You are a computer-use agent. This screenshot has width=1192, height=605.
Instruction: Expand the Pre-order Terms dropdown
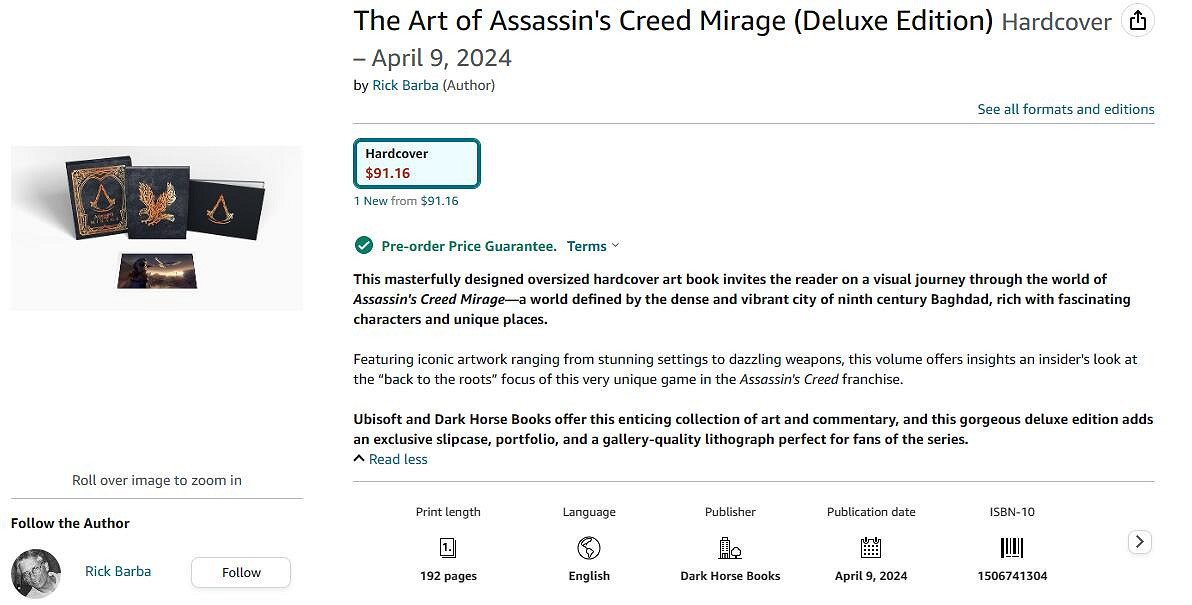tap(593, 246)
